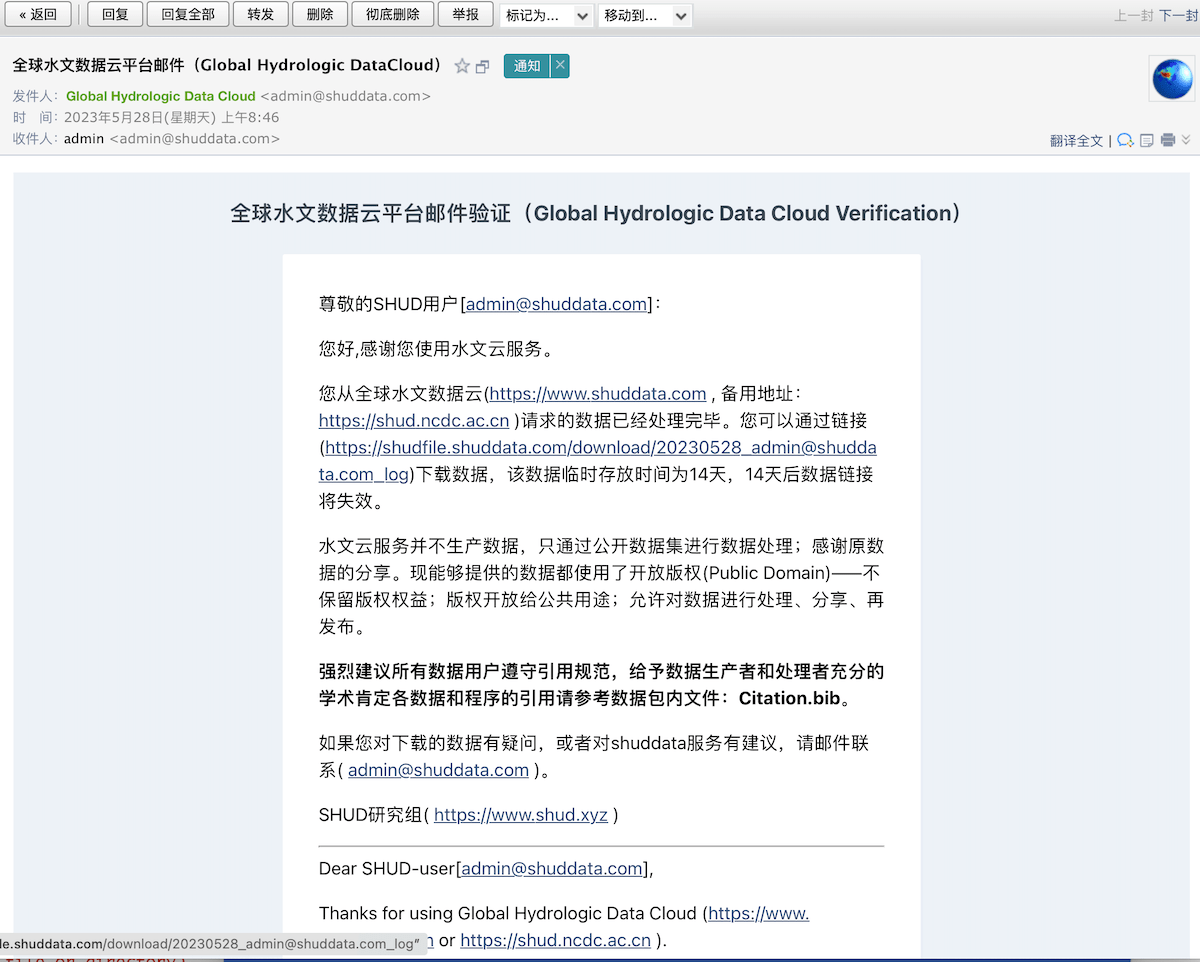
Task: Expand more options double-chevron icon
Action: point(1186,140)
